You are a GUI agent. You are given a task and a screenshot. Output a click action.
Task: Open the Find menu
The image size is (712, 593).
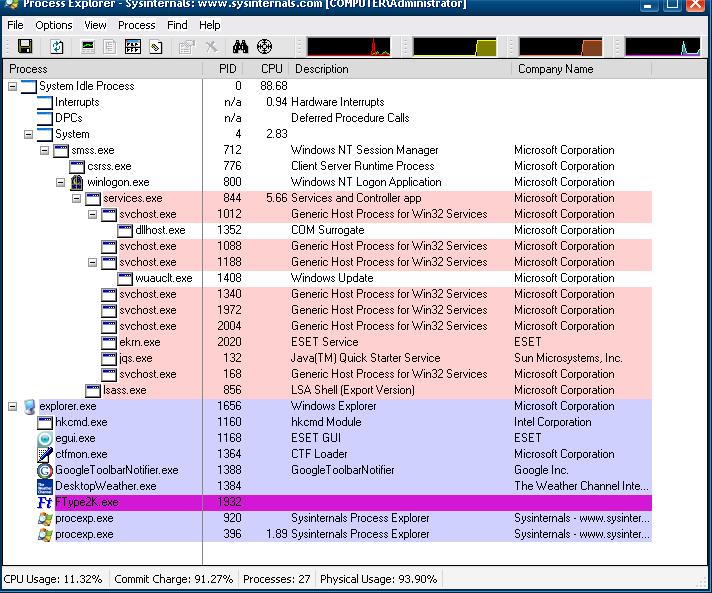point(177,25)
